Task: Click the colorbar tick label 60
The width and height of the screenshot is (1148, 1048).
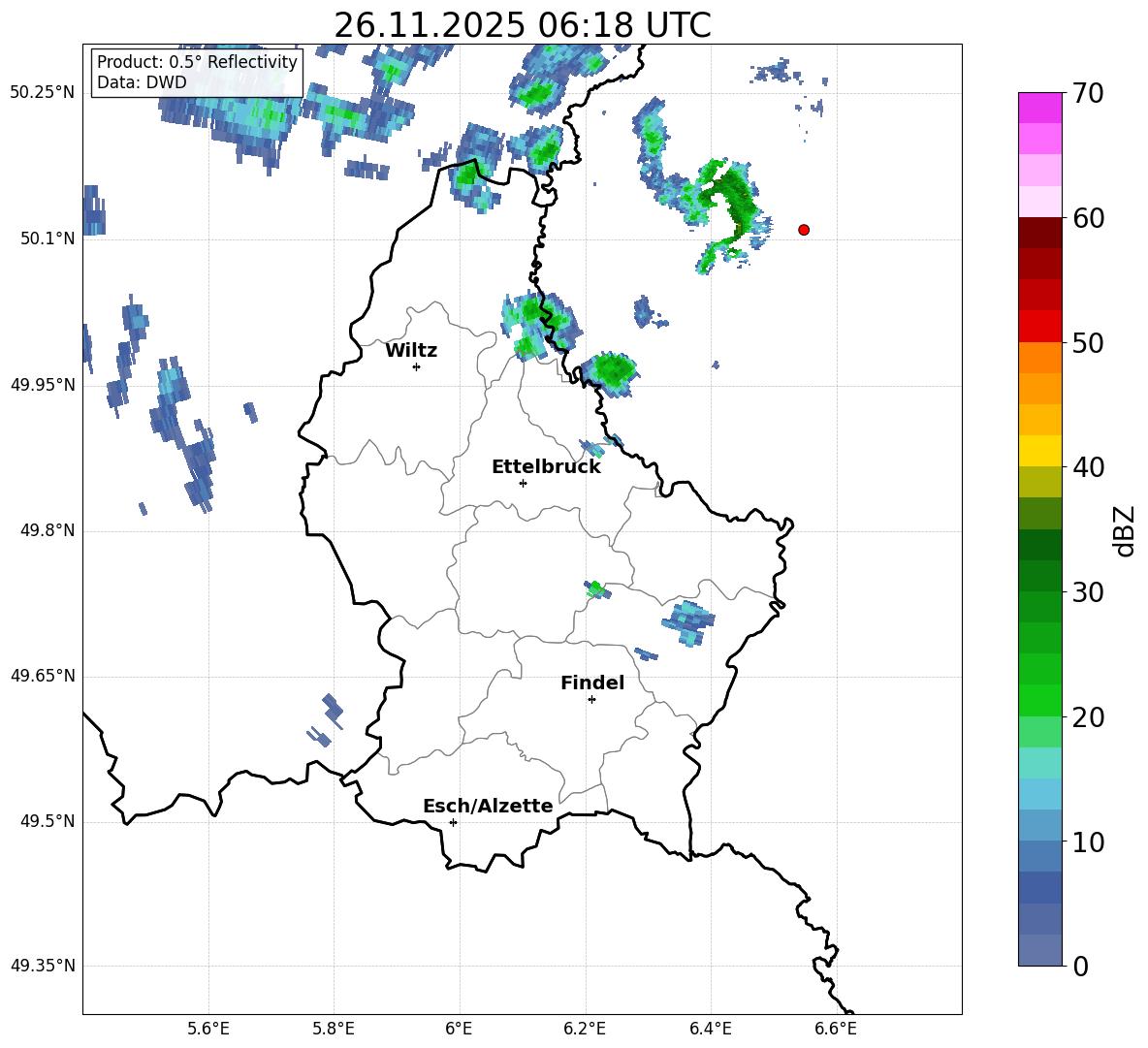Action: [1088, 218]
